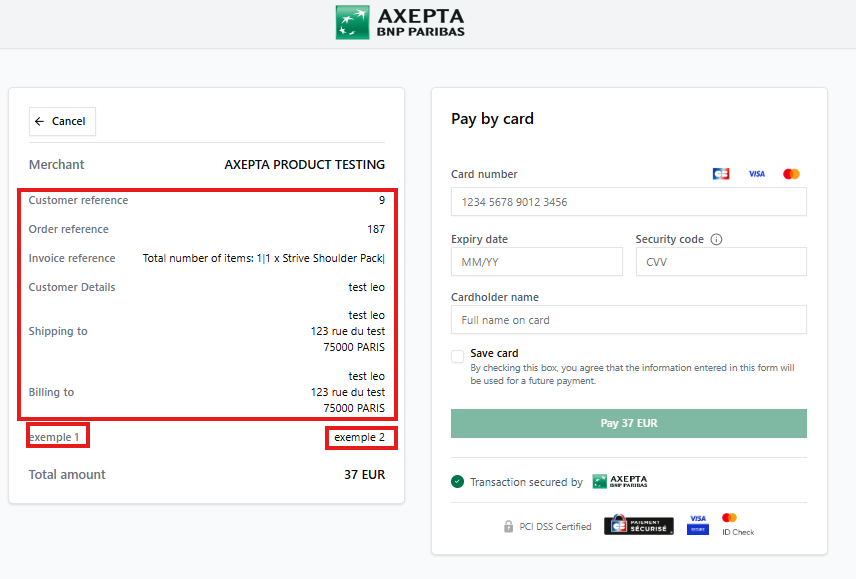Focus the Card number field
Viewport: 856px width, 579px height.
click(x=628, y=202)
